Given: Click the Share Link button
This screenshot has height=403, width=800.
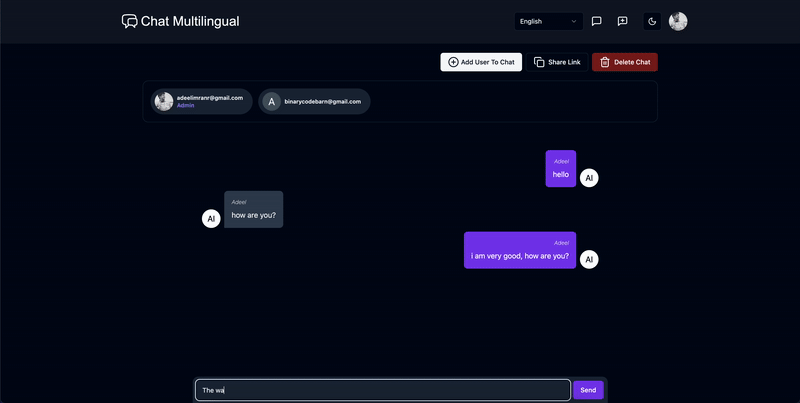Looking at the screenshot, I should pyautogui.click(x=557, y=62).
